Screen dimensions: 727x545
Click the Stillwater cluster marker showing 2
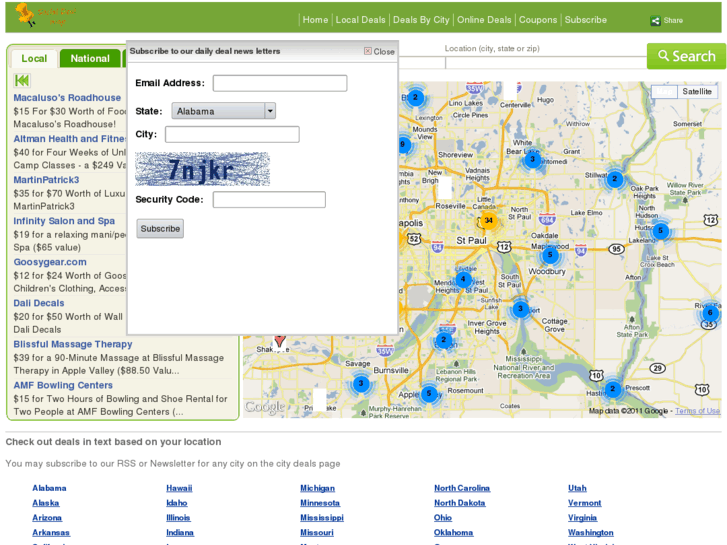click(x=614, y=179)
